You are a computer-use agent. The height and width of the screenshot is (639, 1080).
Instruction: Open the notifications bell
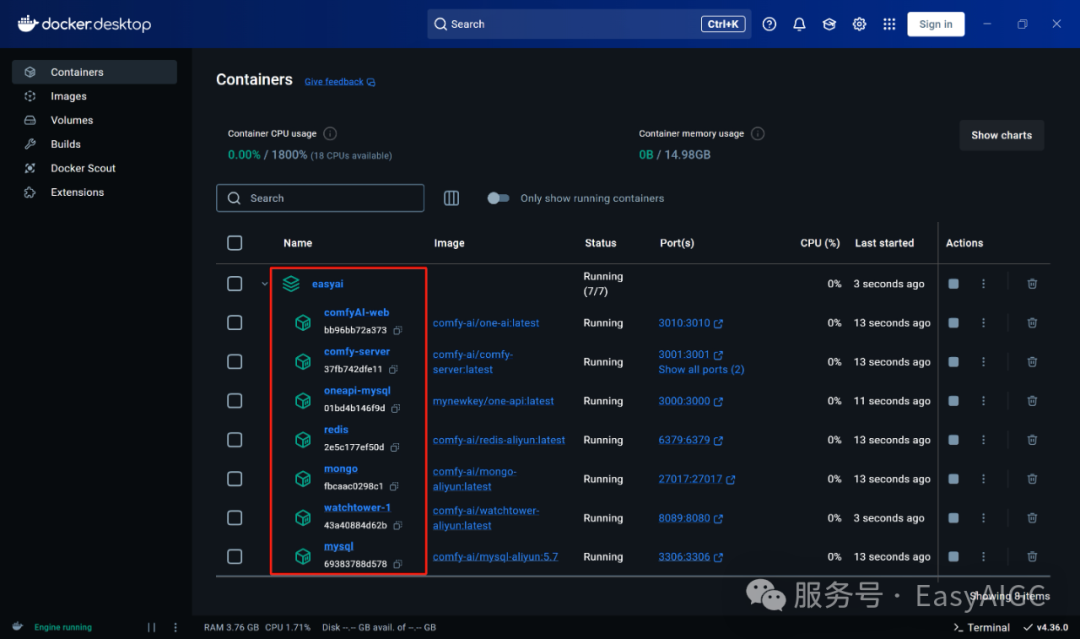799,24
